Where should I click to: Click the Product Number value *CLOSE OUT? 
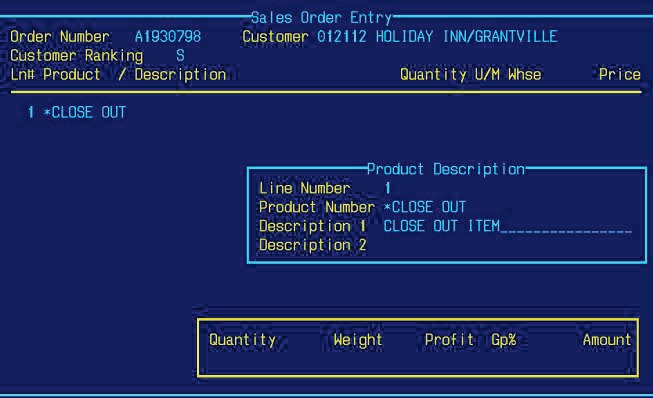[x=424, y=207]
